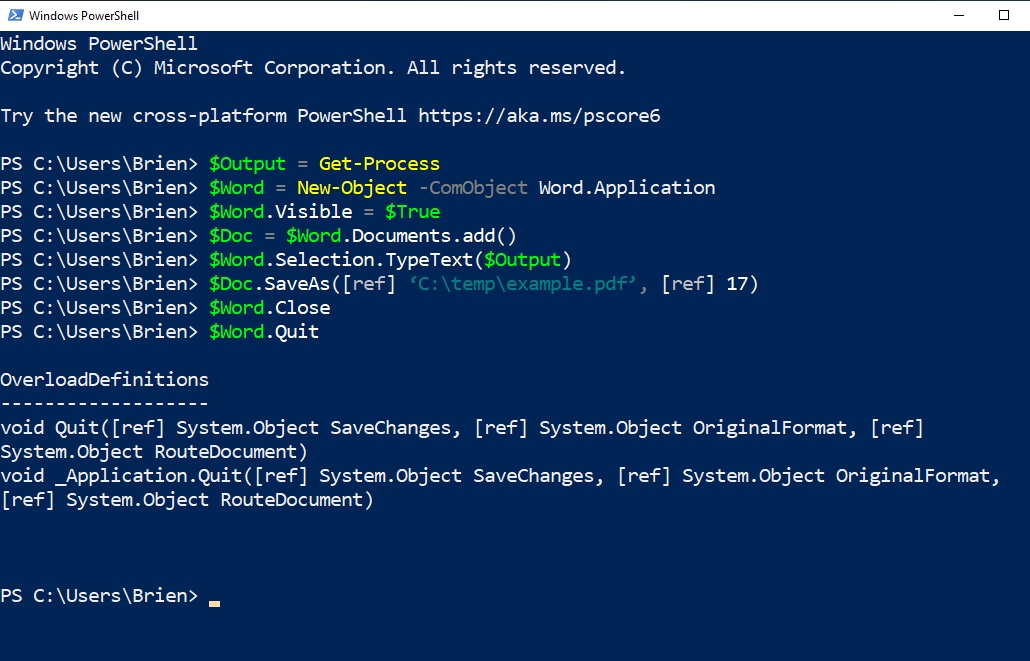Image resolution: width=1030 pixels, height=661 pixels.
Task: Click the blinking cursor at the prompt
Action: [215, 603]
